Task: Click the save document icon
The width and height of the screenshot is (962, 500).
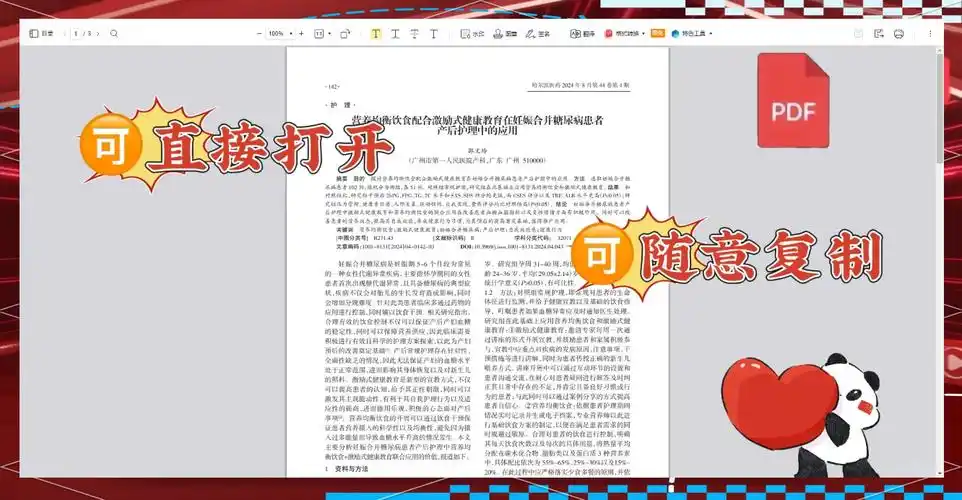Action: (858, 34)
